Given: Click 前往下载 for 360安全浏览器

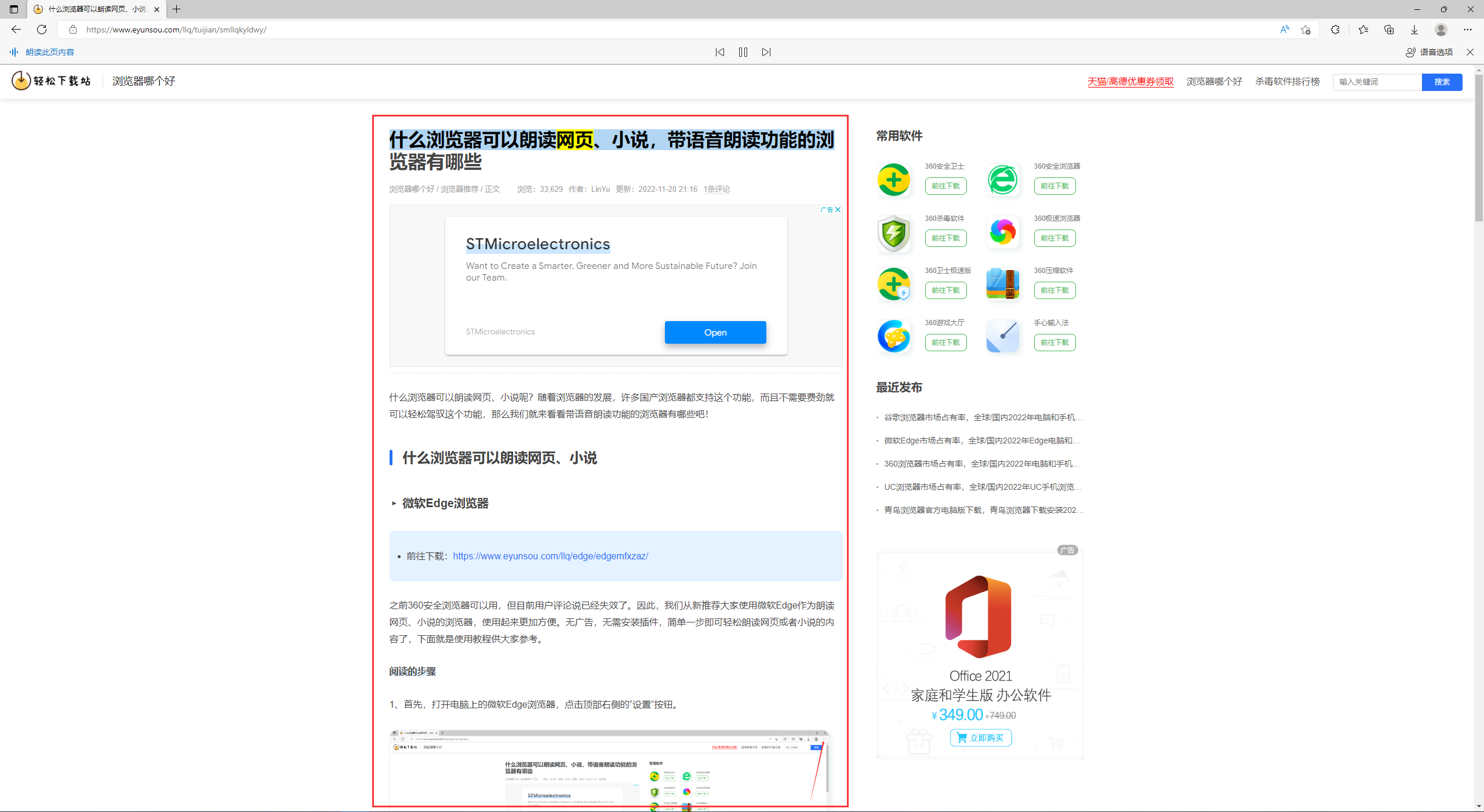Looking at the screenshot, I should tap(1054, 186).
